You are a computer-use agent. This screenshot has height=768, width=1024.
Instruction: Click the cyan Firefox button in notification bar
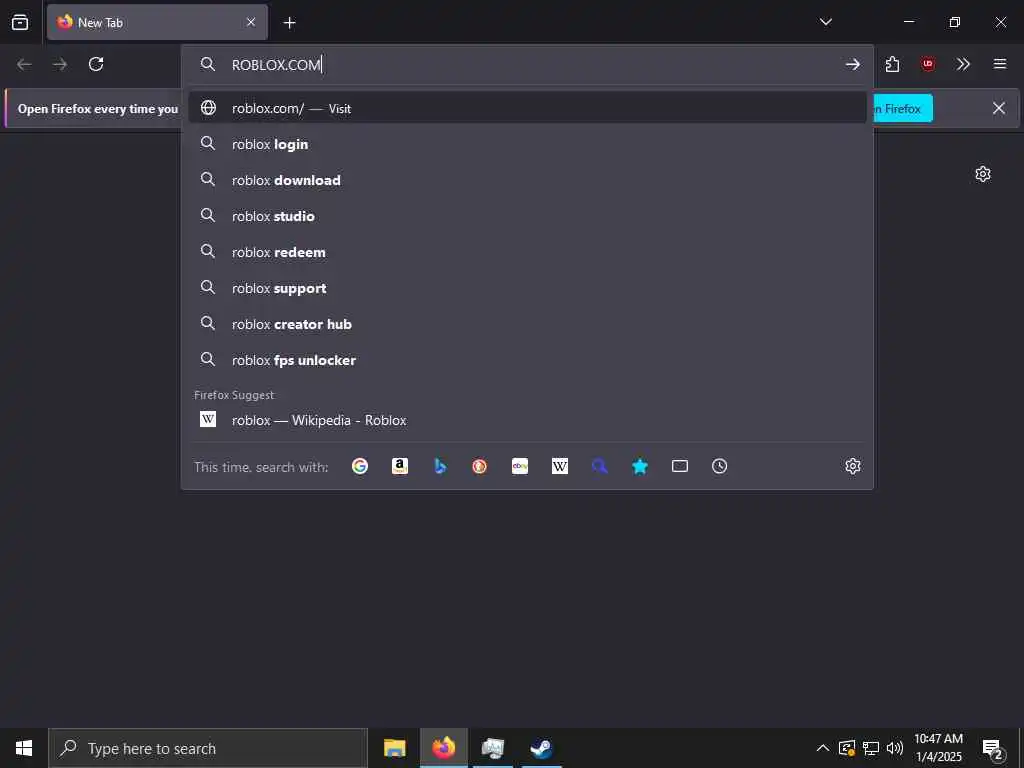point(903,108)
